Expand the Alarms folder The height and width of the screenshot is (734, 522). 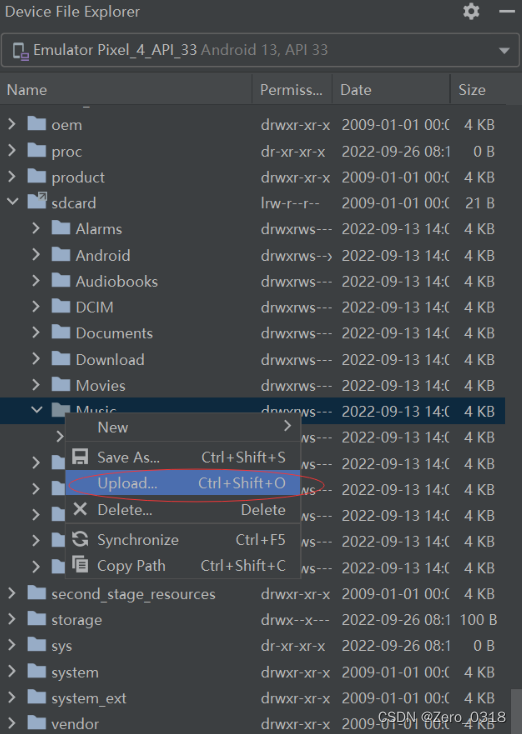(36, 228)
